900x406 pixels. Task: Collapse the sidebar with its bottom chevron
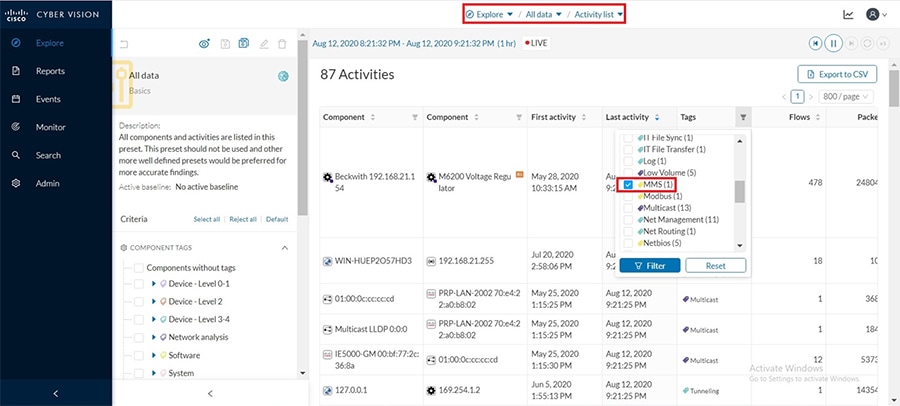tap(56, 393)
